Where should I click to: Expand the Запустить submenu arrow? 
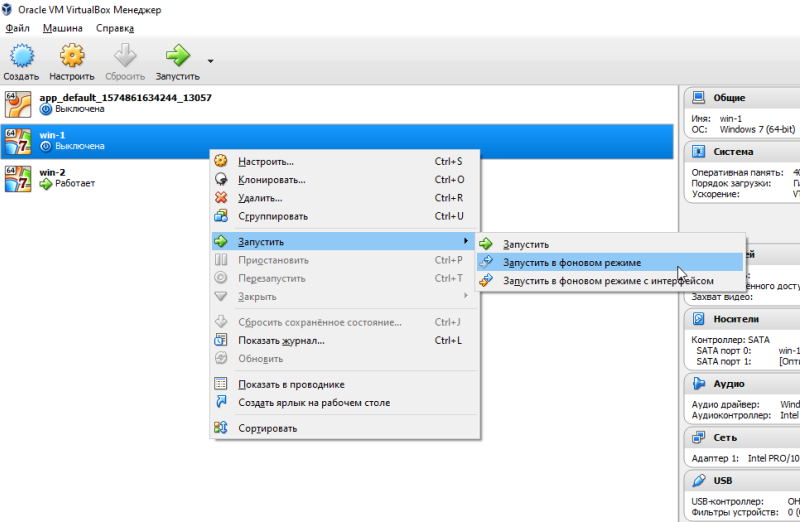click(x=465, y=240)
